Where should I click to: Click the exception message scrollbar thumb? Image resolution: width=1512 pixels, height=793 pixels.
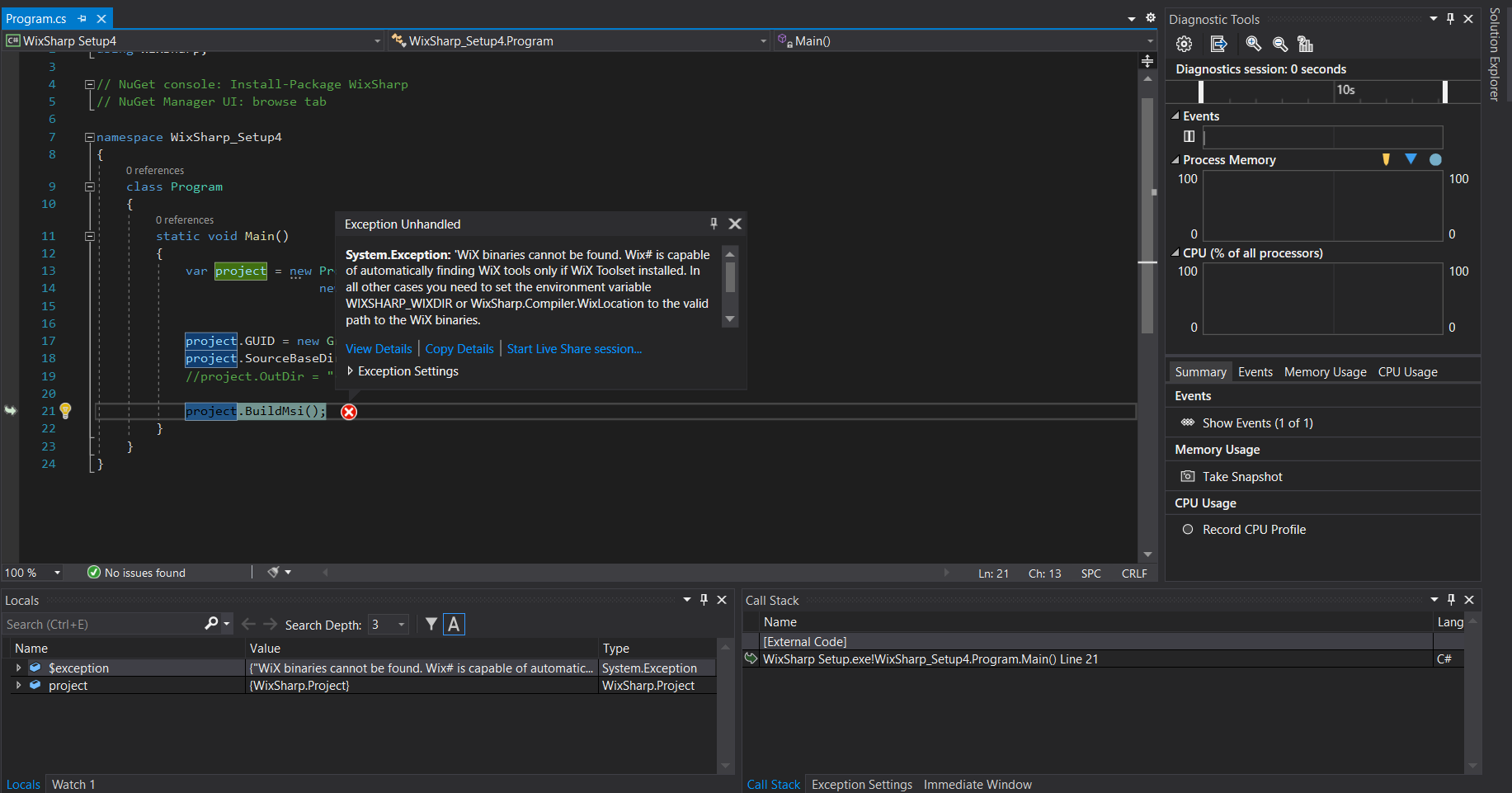730,277
